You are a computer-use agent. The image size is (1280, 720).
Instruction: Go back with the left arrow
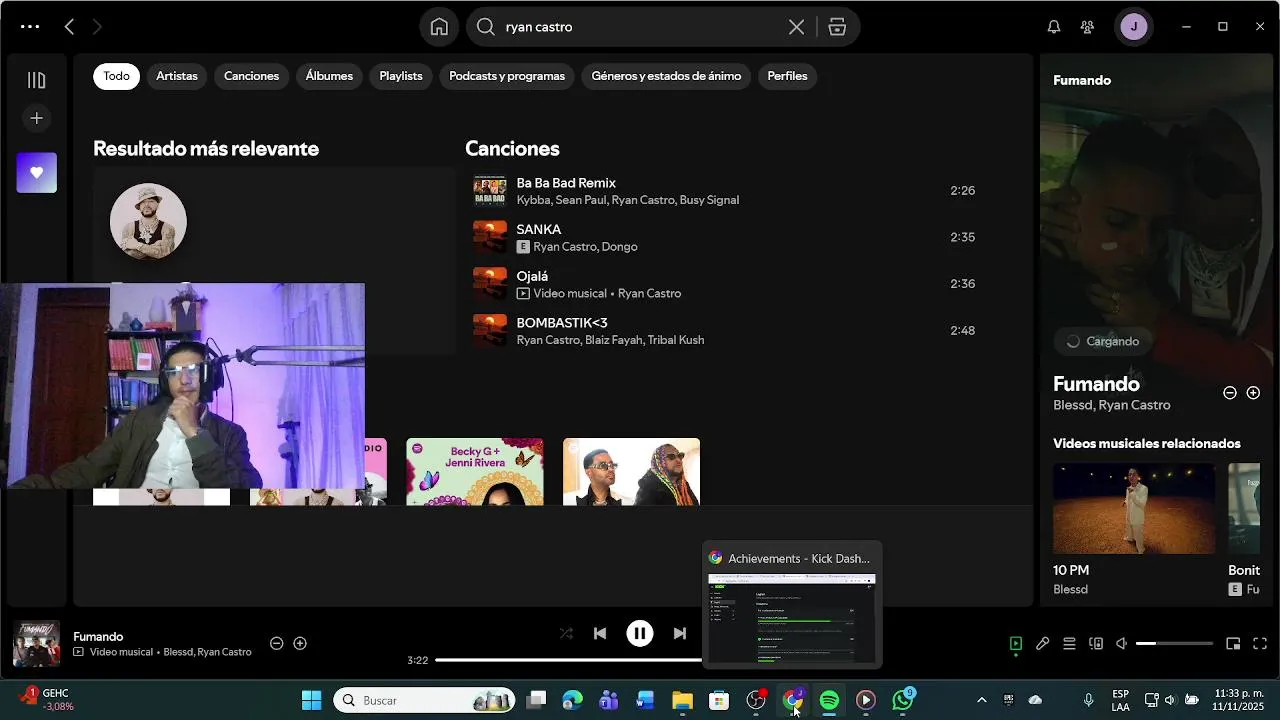point(69,27)
